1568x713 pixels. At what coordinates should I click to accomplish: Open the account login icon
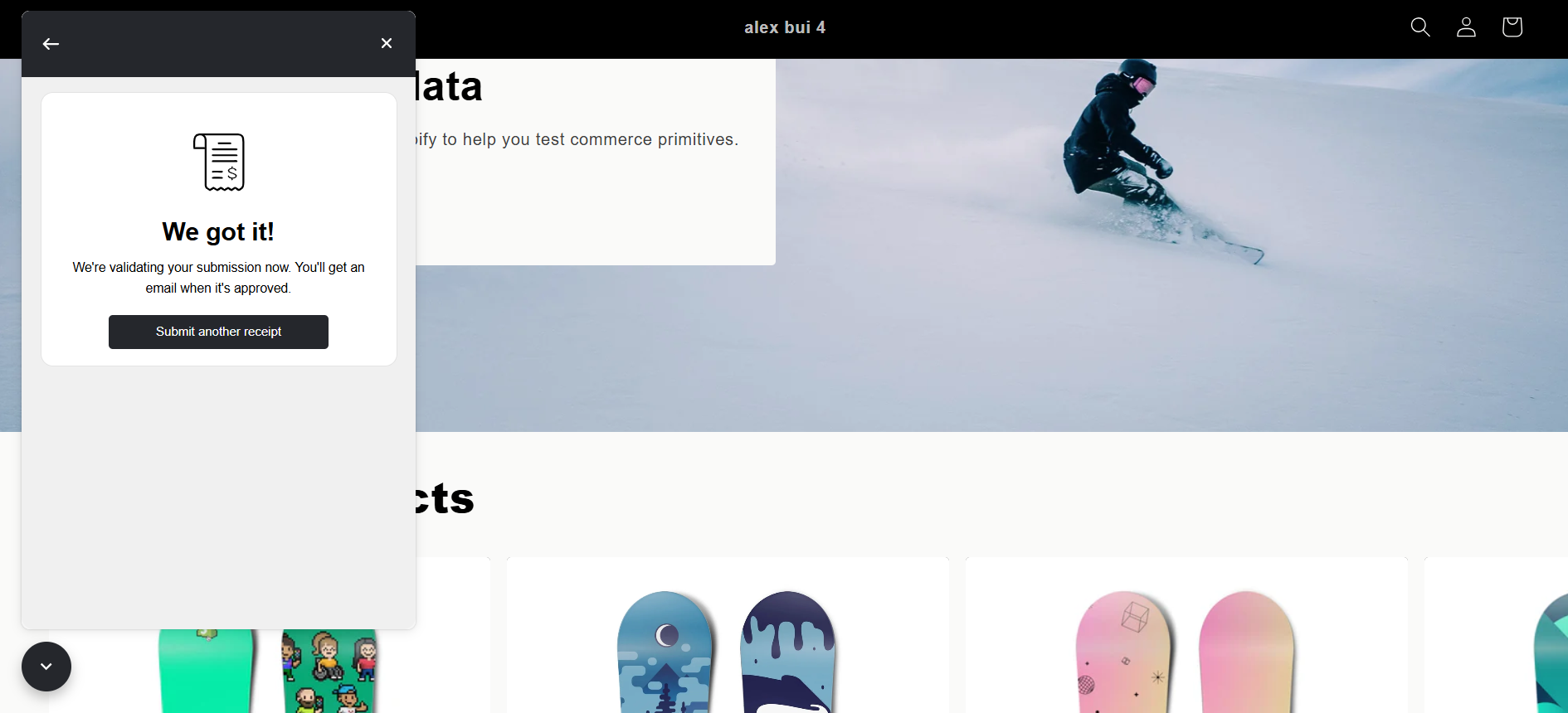coord(1466,27)
